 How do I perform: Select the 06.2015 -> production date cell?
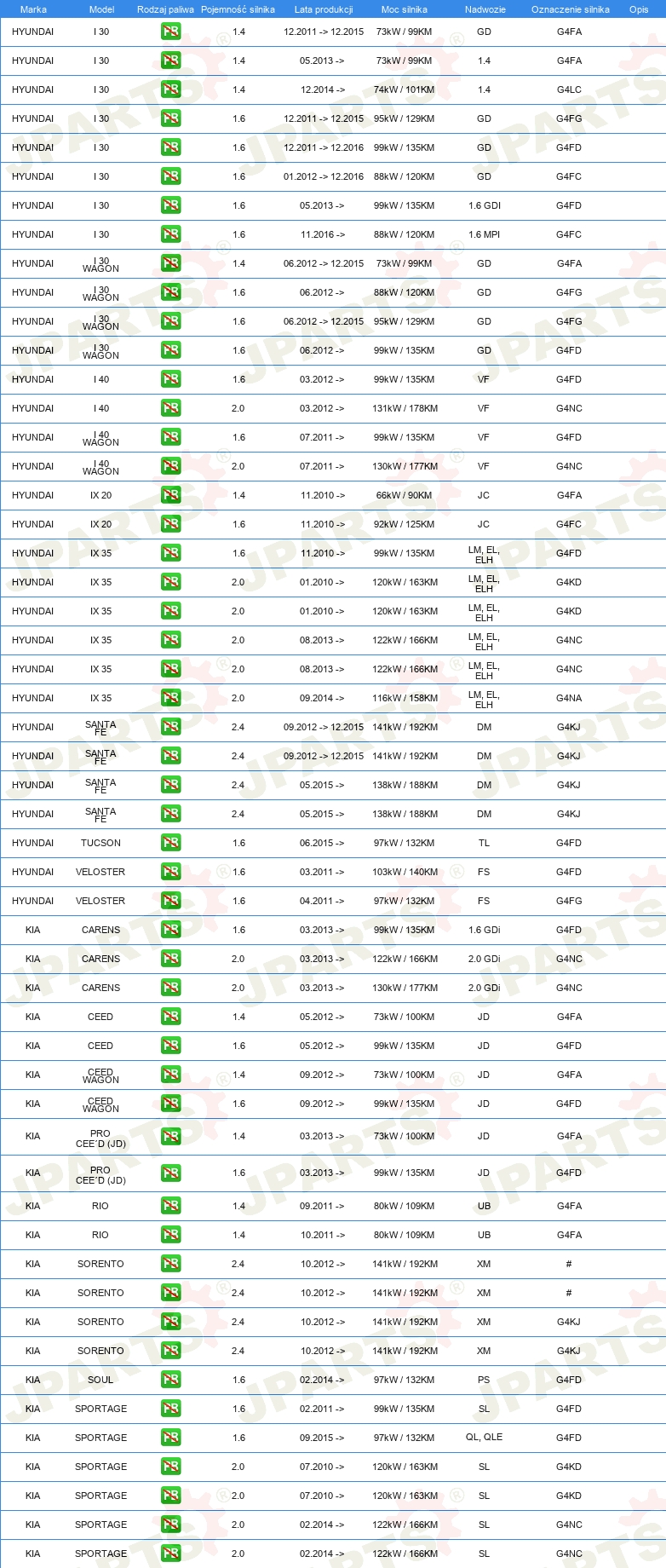pyautogui.click(x=322, y=843)
